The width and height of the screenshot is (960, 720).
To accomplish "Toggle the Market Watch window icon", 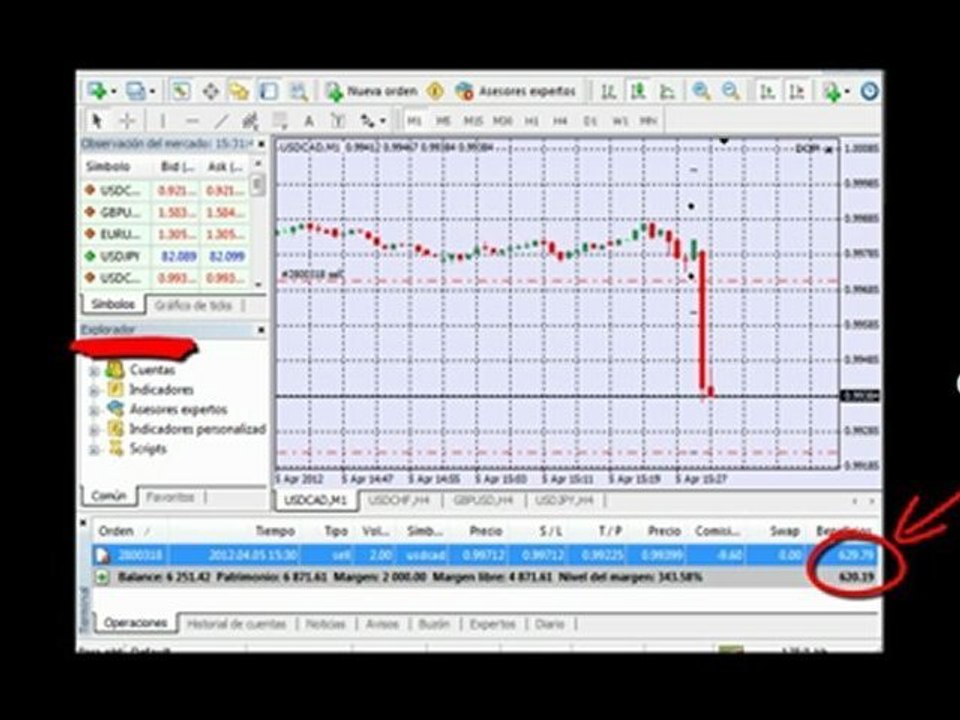I will (181, 91).
